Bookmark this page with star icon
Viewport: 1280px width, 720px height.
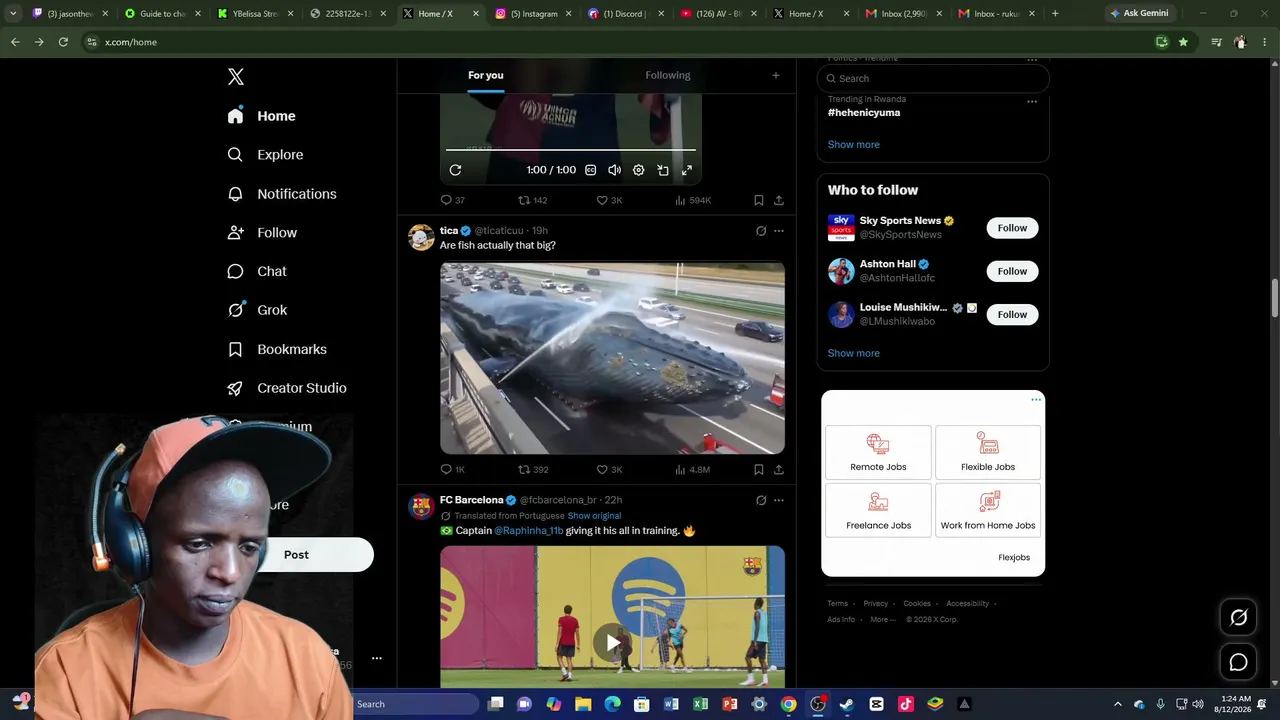(x=1184, y=42)
